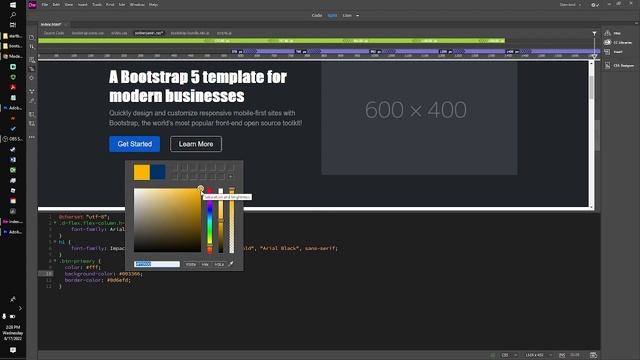Screen dimensions: 640x360
Task: Open the CSS language dropdown in status bar
Action: point(508,355)
